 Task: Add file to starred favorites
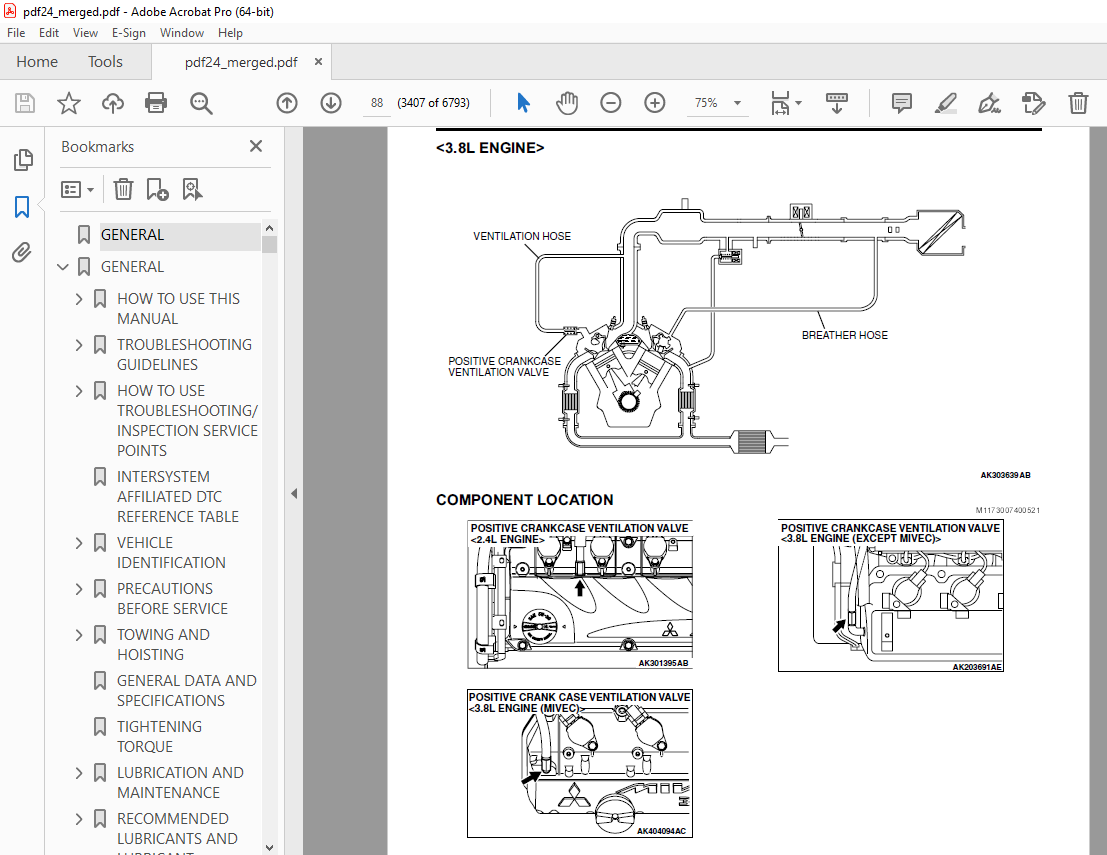(x=68, y=103)
